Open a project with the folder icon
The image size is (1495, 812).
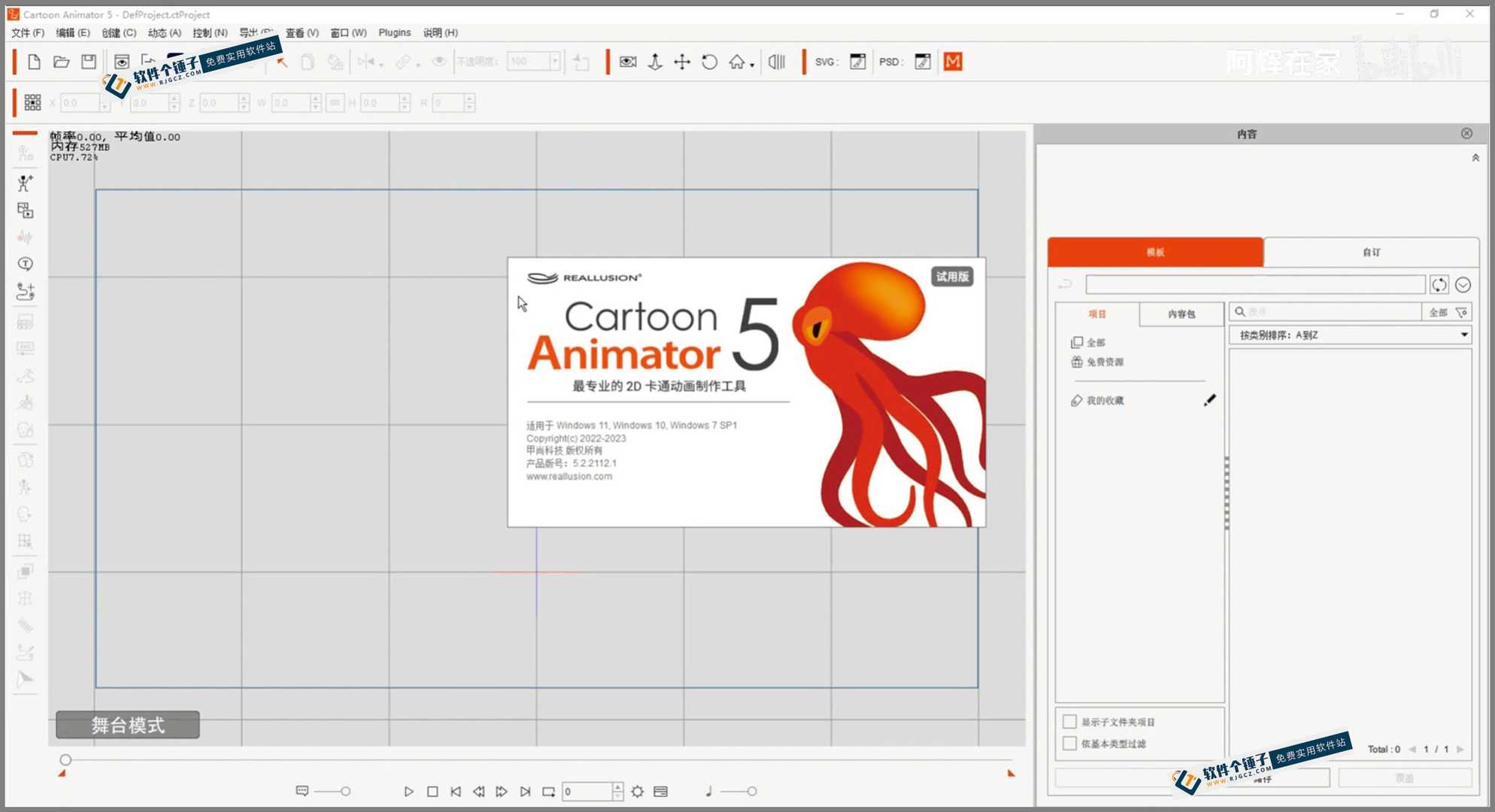click(62, 62)
